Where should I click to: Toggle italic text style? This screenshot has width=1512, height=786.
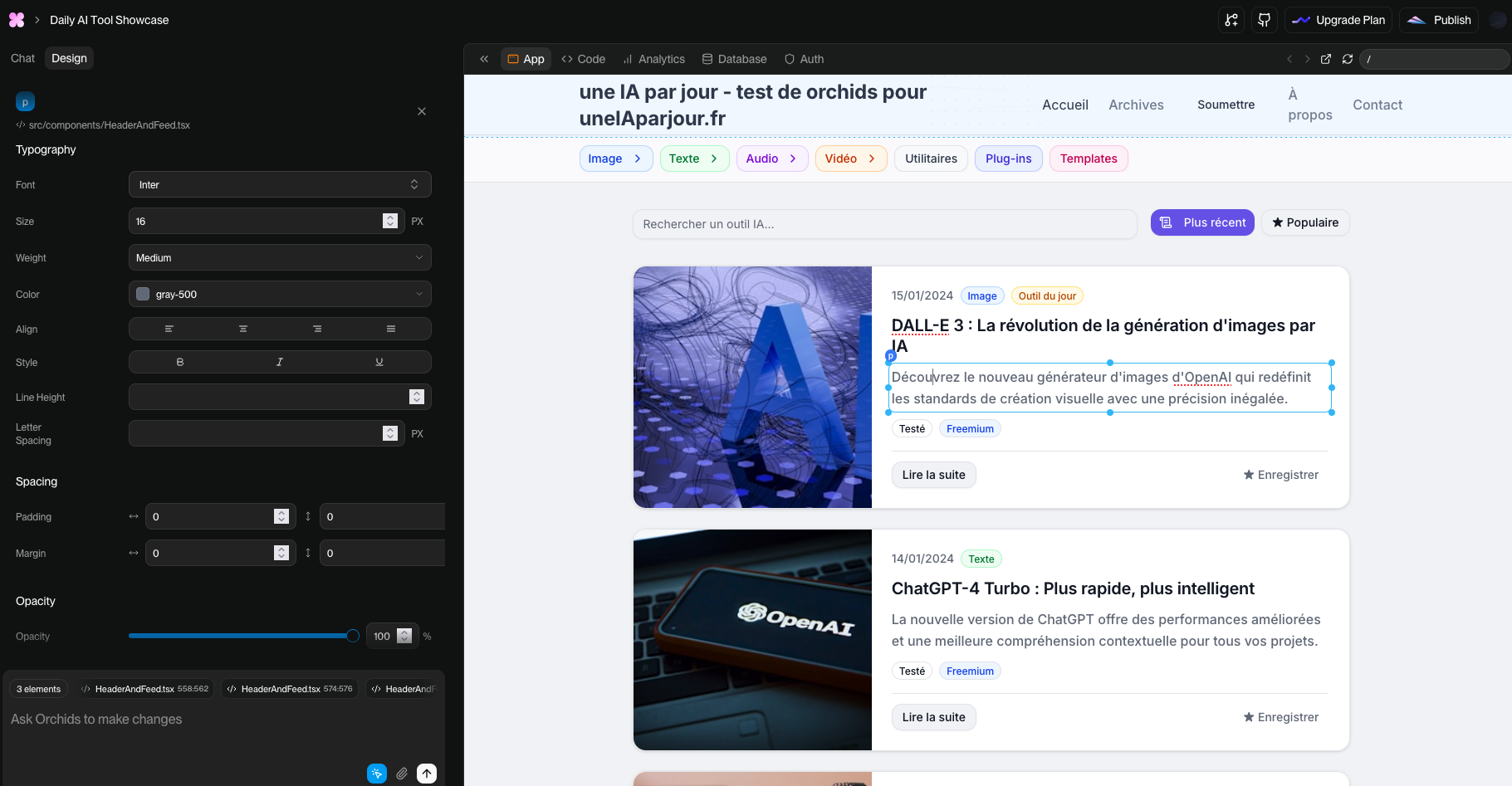pyautogui.click(x=280, y=362)
